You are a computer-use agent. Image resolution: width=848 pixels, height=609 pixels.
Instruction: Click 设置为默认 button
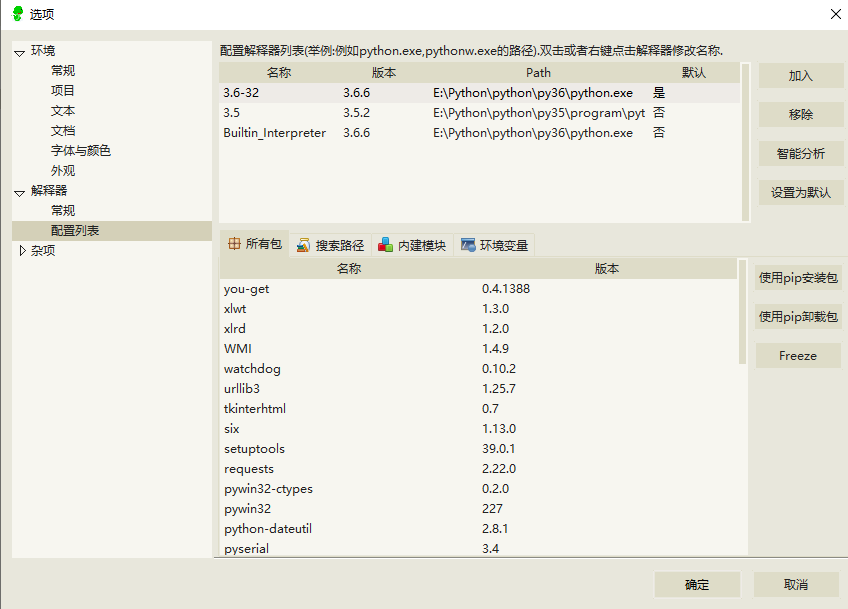(800, 193)
